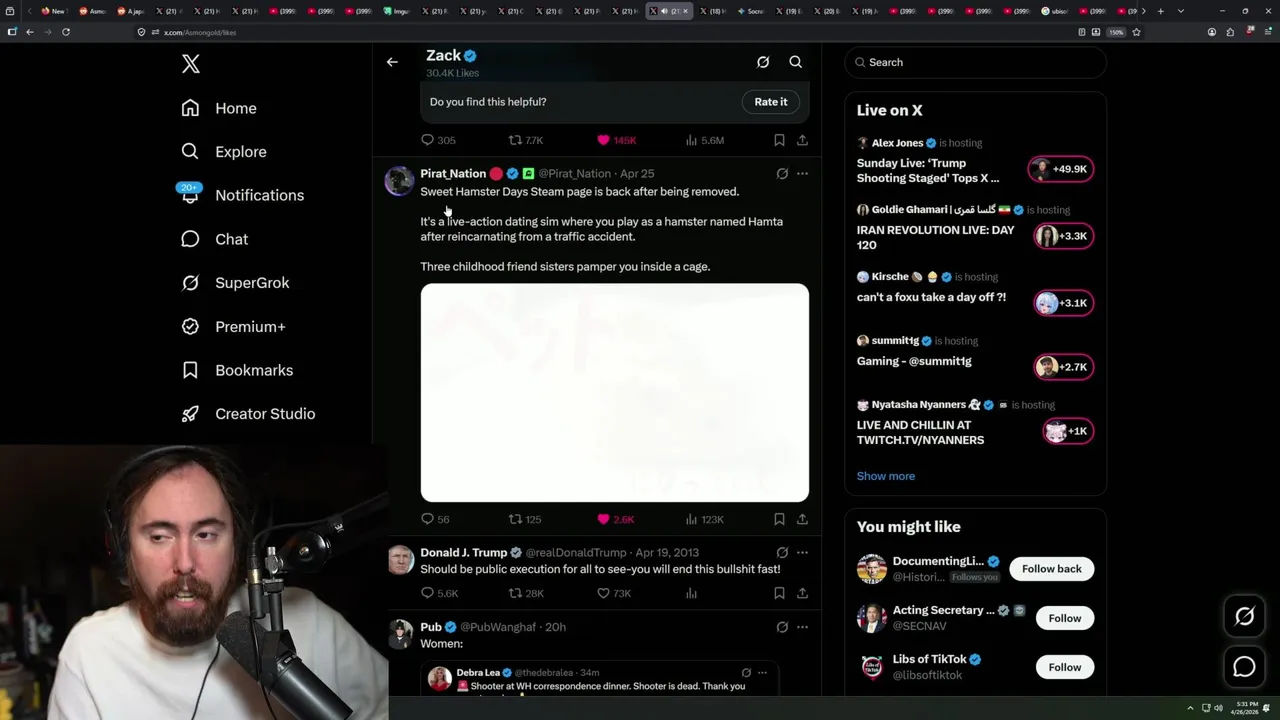Viewport: 1280px width, 720px height.
Task: Click the Home house icon
Action: [190, 108]
